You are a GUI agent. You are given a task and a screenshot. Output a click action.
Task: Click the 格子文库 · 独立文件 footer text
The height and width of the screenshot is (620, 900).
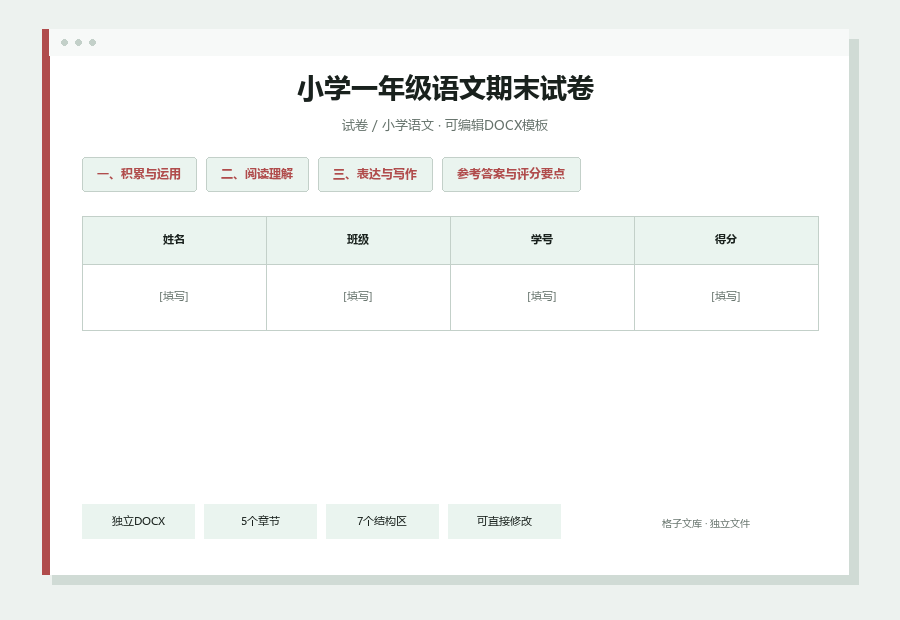tap(705, 524)
